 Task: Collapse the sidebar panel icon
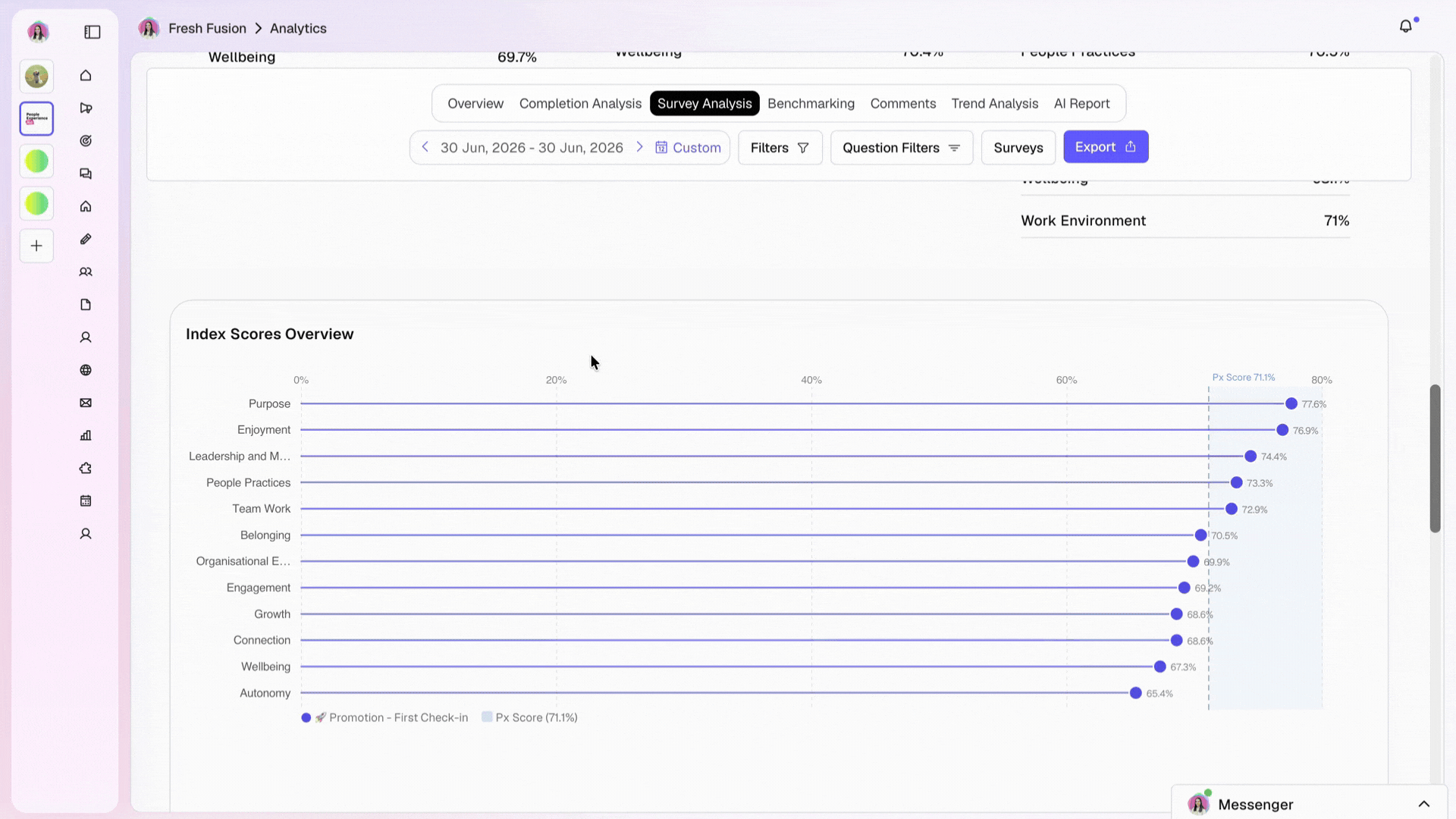(93, 32)
